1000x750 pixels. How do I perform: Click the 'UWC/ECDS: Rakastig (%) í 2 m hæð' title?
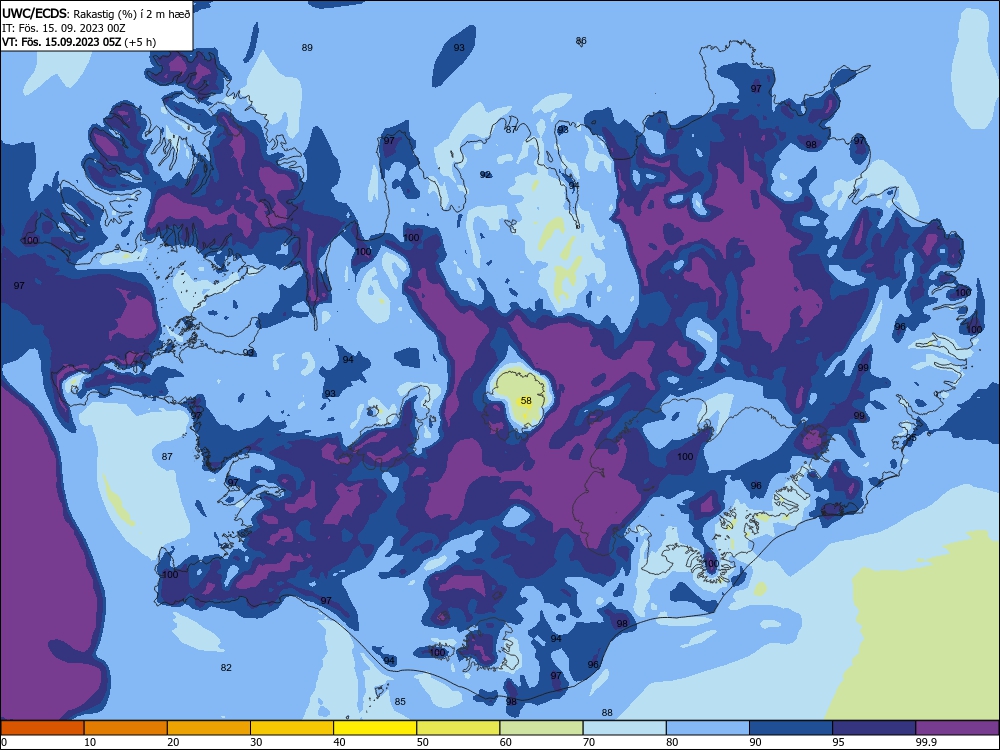pos(96,14)
